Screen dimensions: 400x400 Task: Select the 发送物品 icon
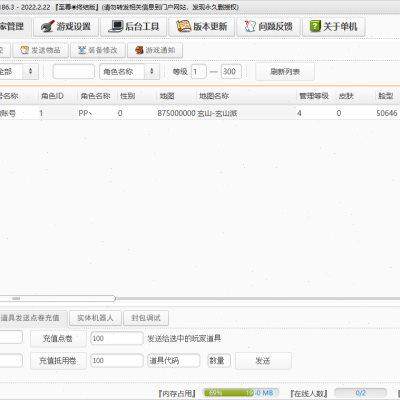tap(25, 50)
